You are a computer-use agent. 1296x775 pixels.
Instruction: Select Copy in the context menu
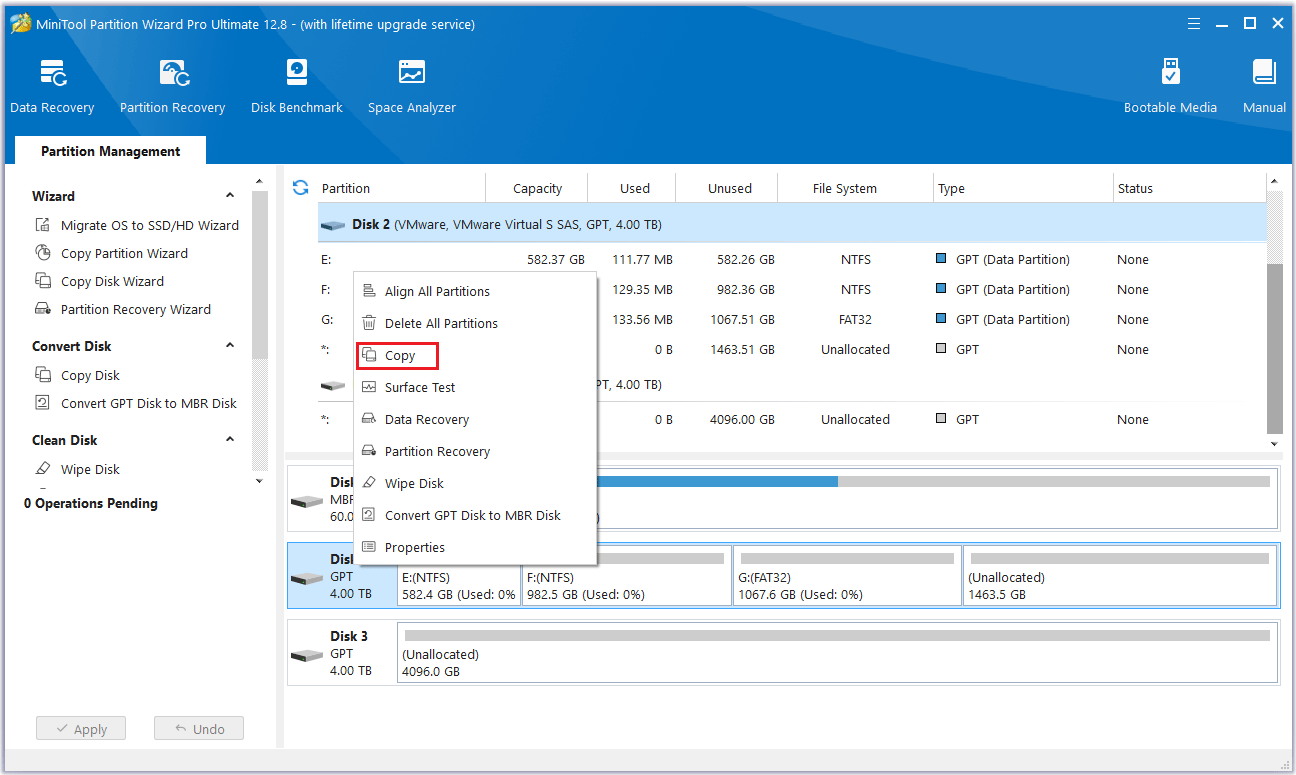(399, 355)
